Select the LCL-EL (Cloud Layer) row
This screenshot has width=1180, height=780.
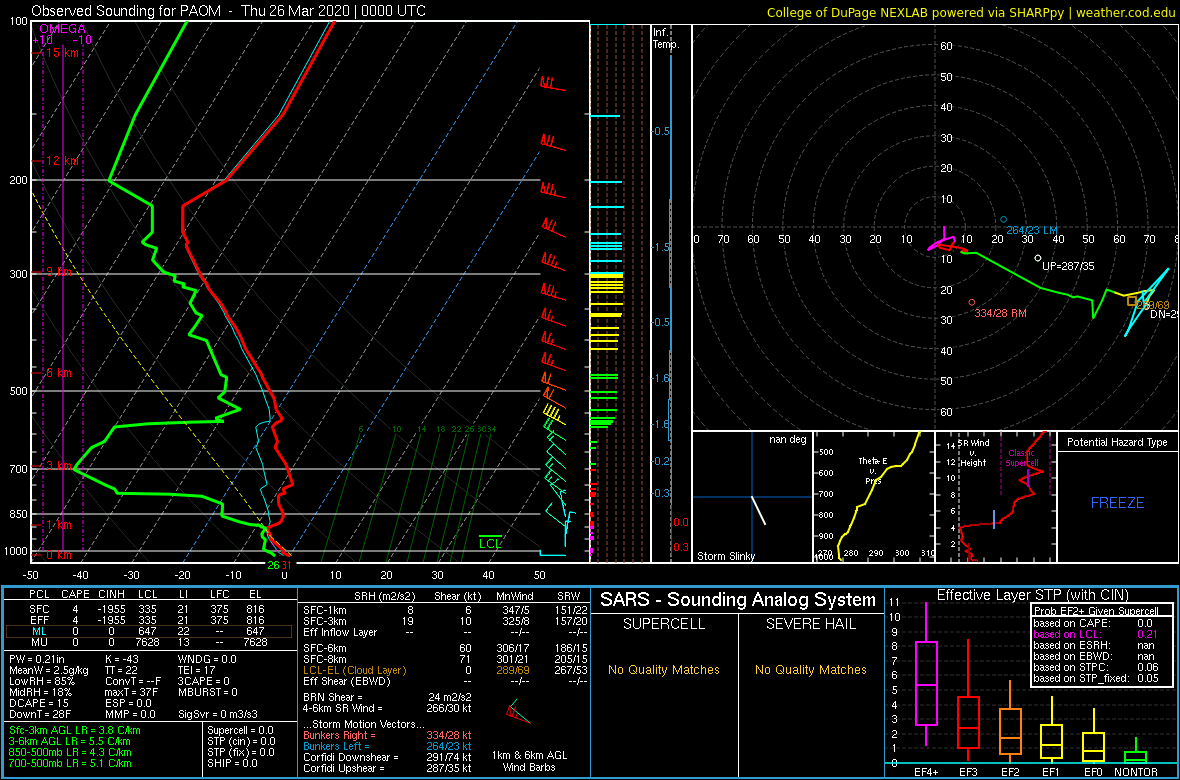(x=445, y=670)
